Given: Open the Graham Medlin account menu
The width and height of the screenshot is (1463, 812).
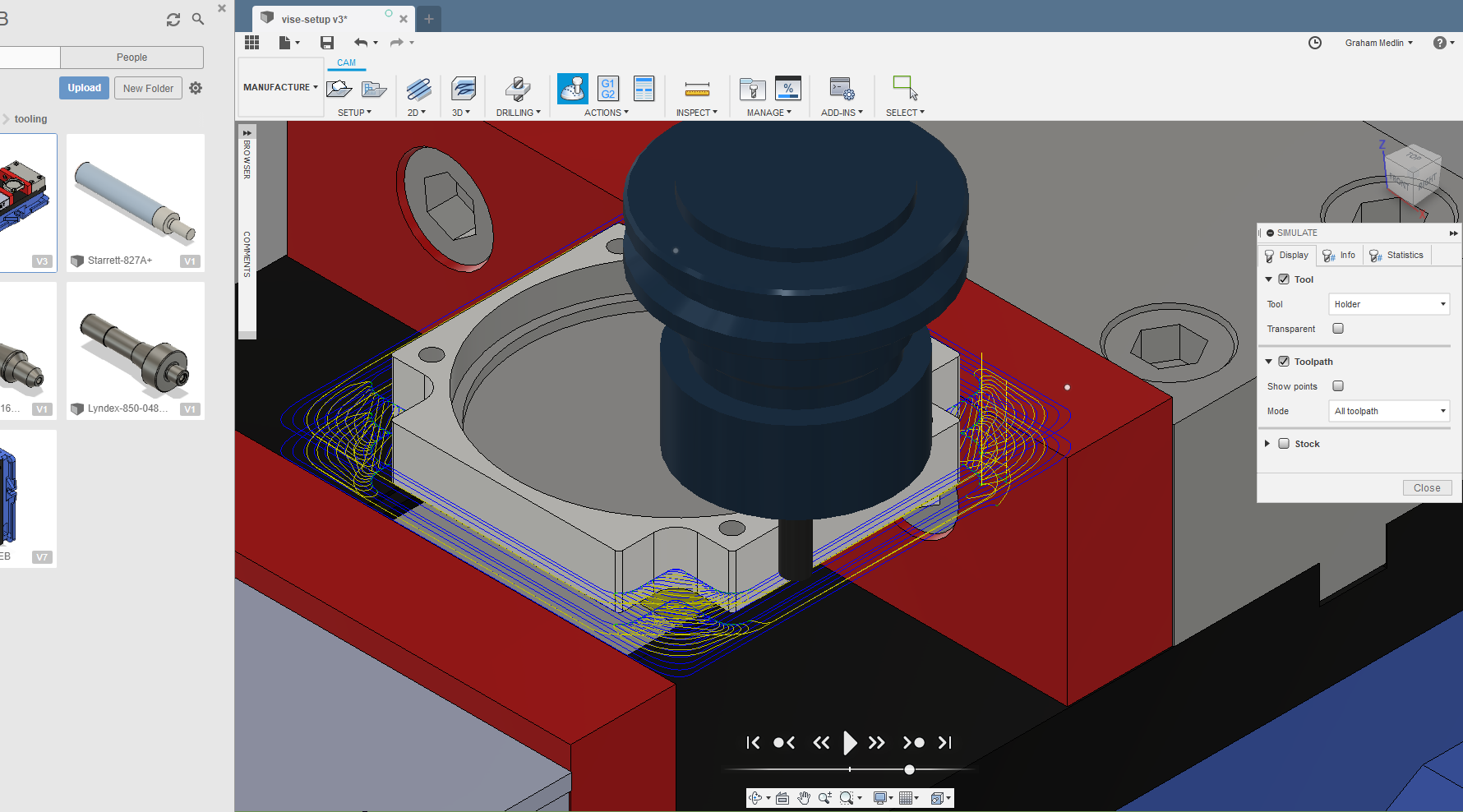Looking at the screenshot, I should (1378, 43).
